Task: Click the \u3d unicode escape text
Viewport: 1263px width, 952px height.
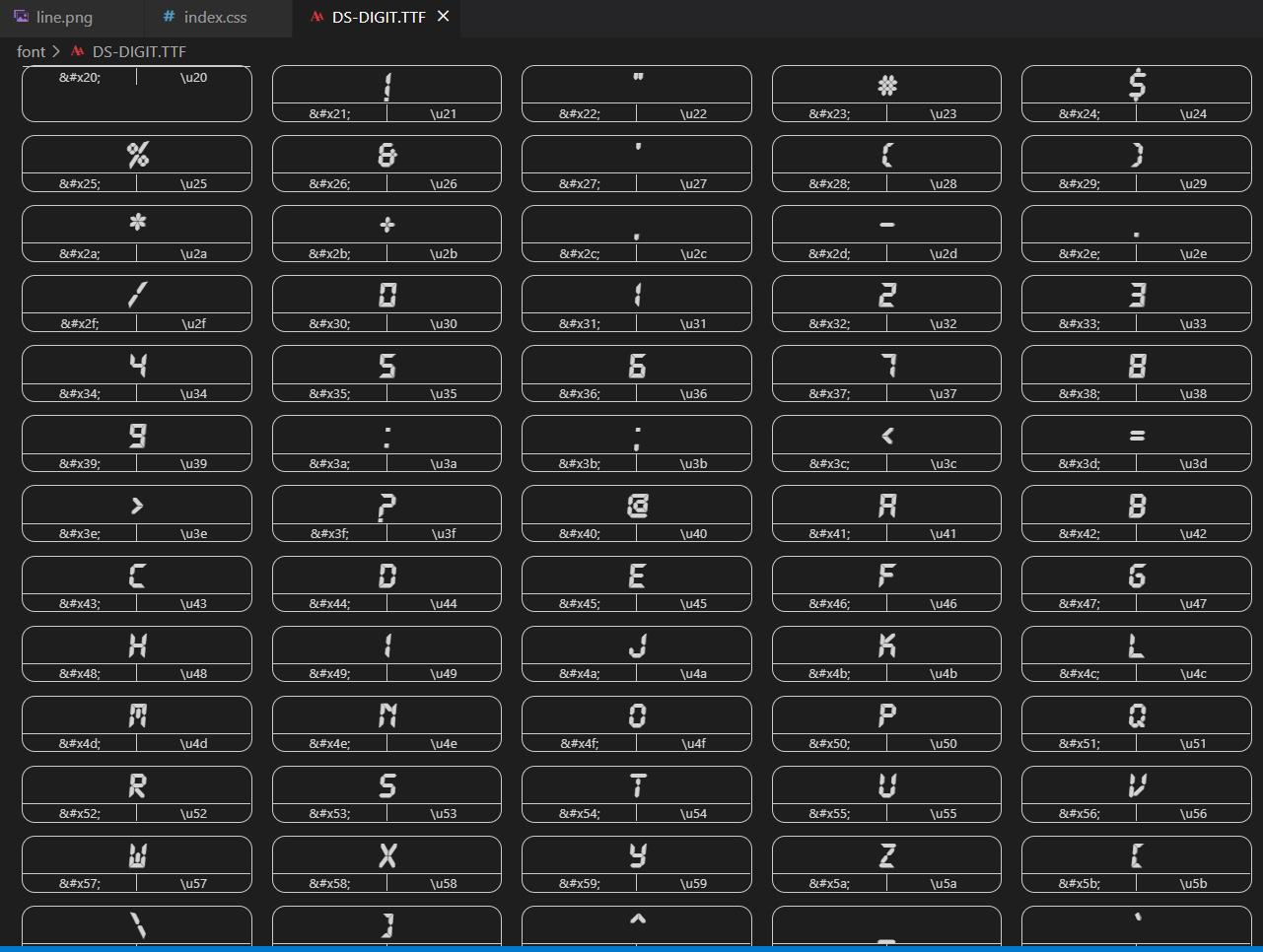Action: tap(1193, 463)
